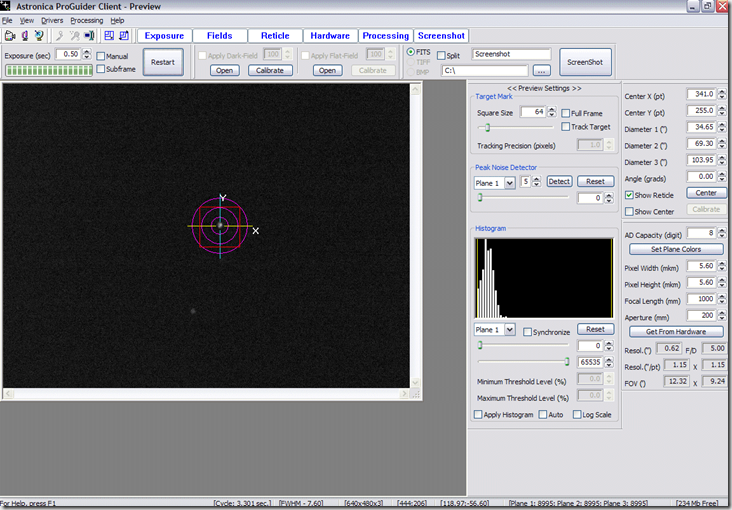Click the browse folder button beside C:\ path
This screenshot has height=510, width=732.
tap(542, 71)
